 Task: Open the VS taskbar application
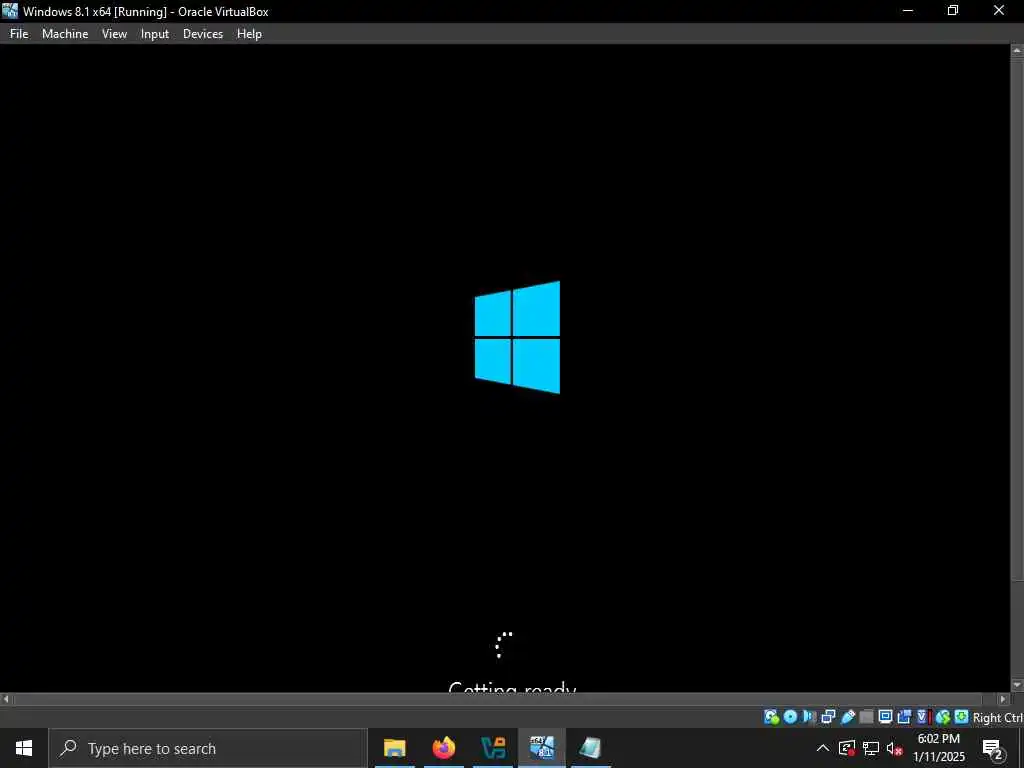point(493,748)
